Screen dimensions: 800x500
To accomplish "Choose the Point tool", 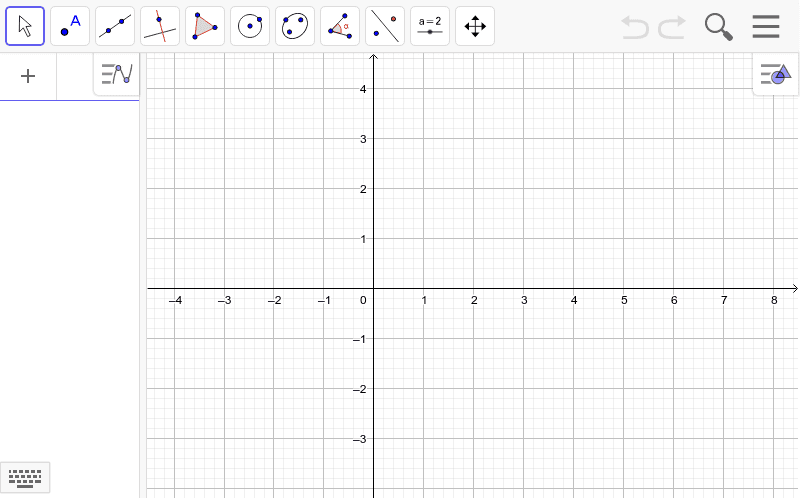I will pyautogui.click(x=70, y=26).
